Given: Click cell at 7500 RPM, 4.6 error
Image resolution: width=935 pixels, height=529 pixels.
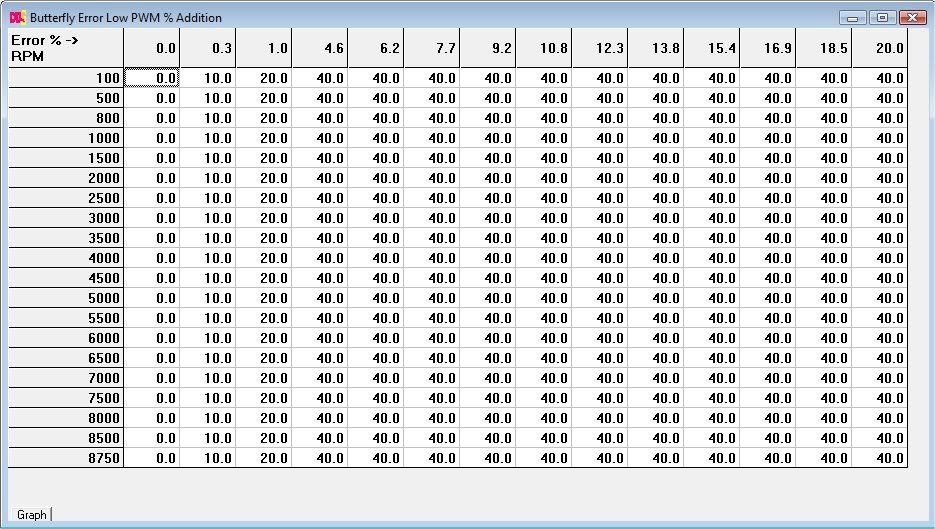Looking at the screenshot, I should 320,398.
